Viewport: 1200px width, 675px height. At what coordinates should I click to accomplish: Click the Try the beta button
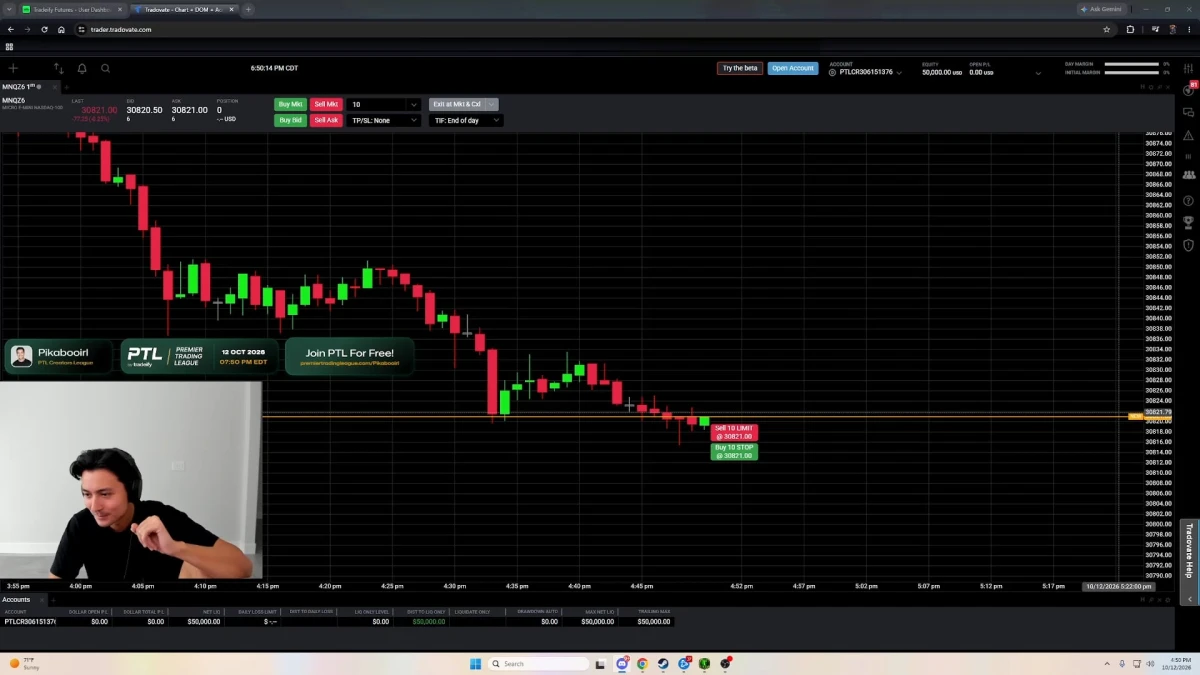tap(739, 68)
